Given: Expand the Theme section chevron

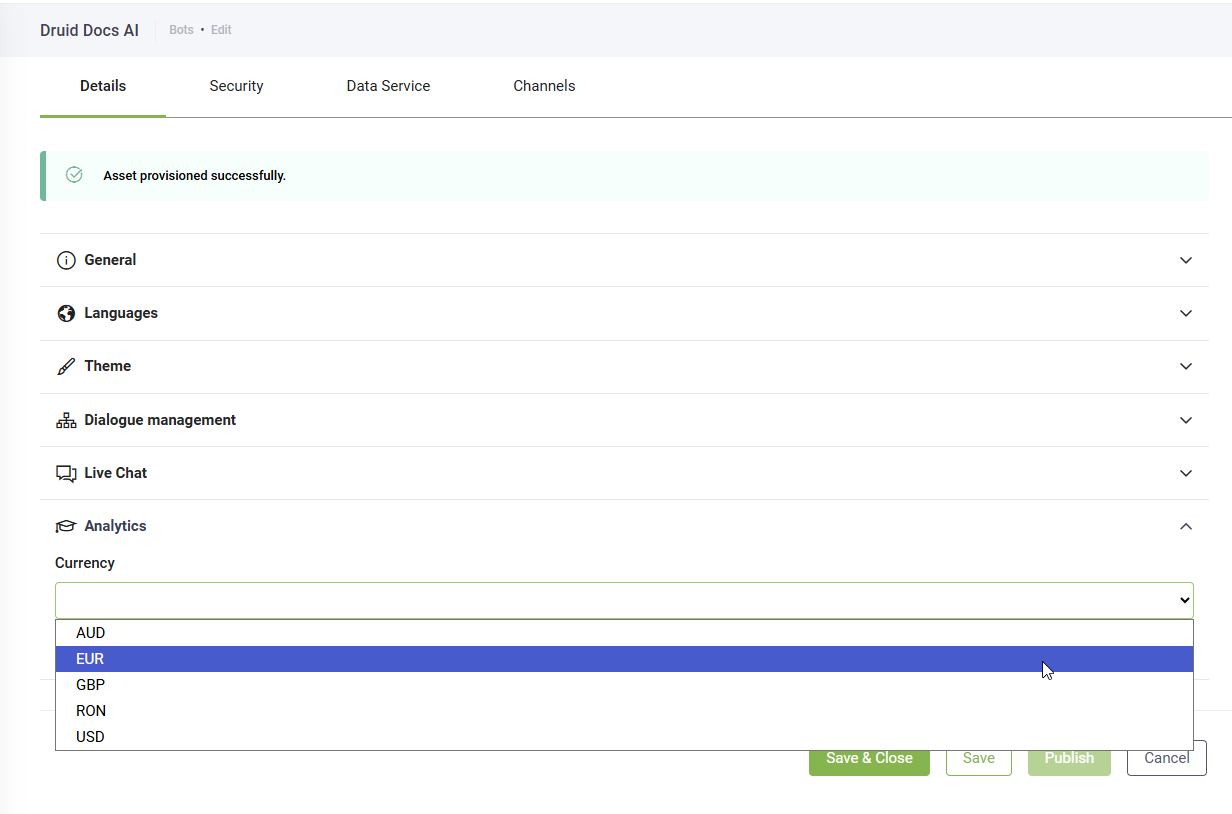Looking at the screenshot, I should (1186, 366).
